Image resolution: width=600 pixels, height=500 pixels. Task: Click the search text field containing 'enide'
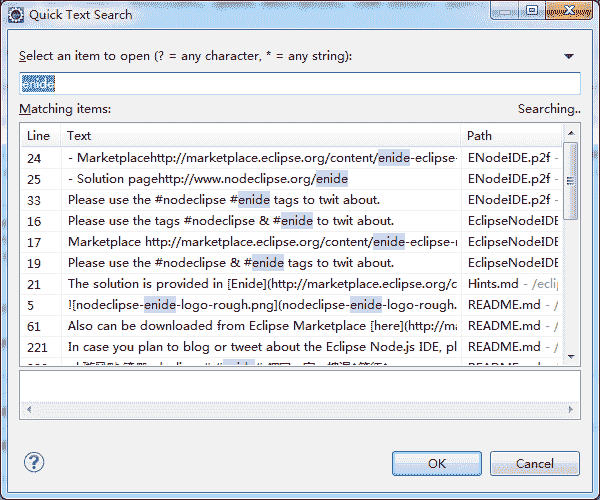tap(300, 83)
